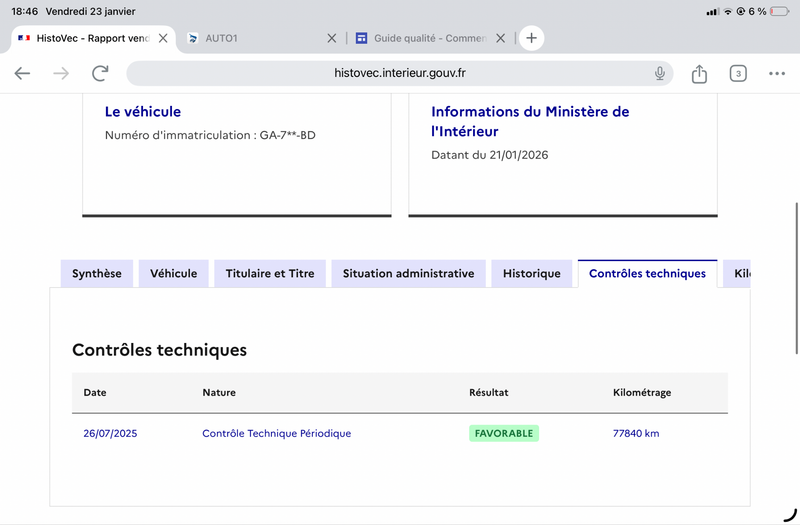800x525 pixels.
Task: Open the Synthèse tab
Action: pos(97,274)
